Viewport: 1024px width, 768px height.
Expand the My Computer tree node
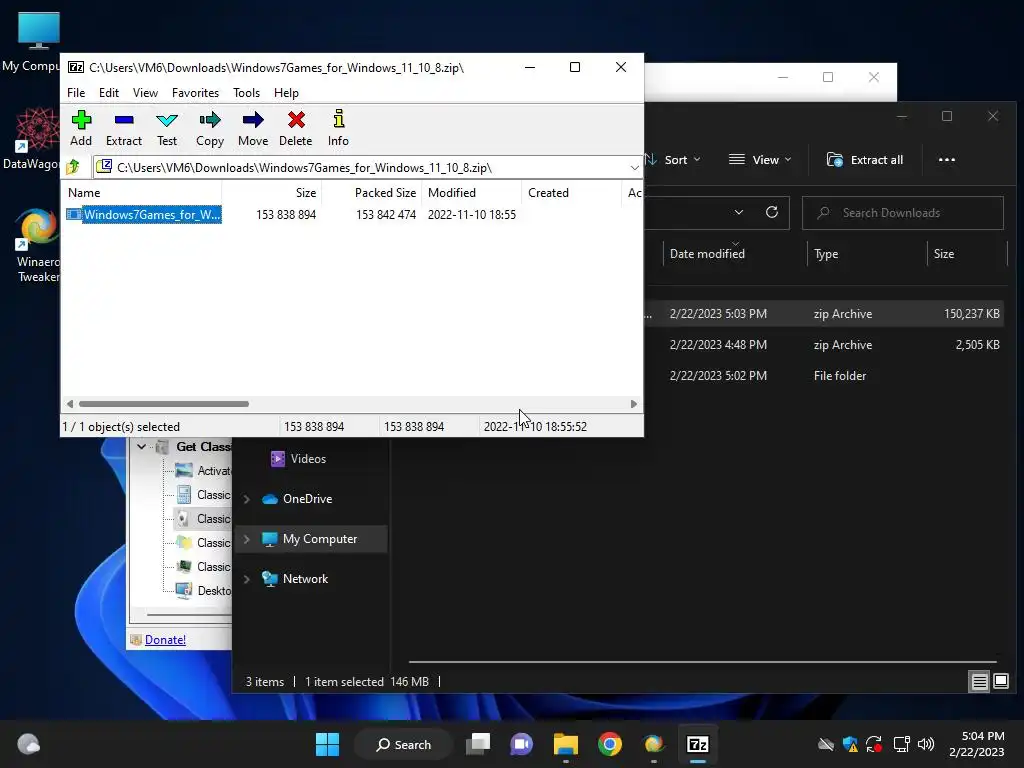coord(247,539)
